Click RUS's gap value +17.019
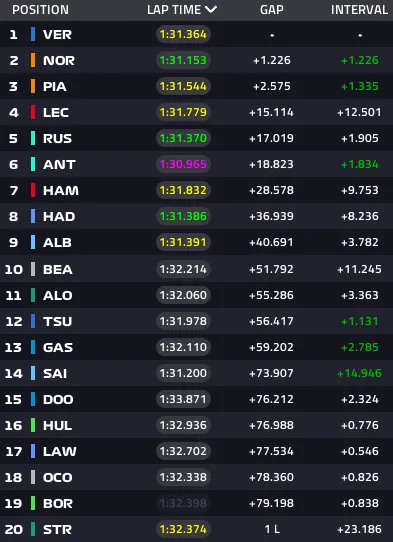 pyautogui.click(x=271, y=138)
